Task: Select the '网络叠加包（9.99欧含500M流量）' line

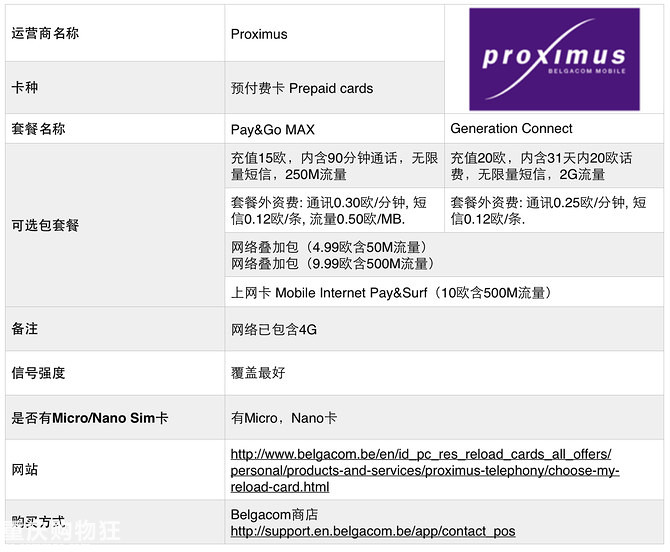Action: point(333,264)
